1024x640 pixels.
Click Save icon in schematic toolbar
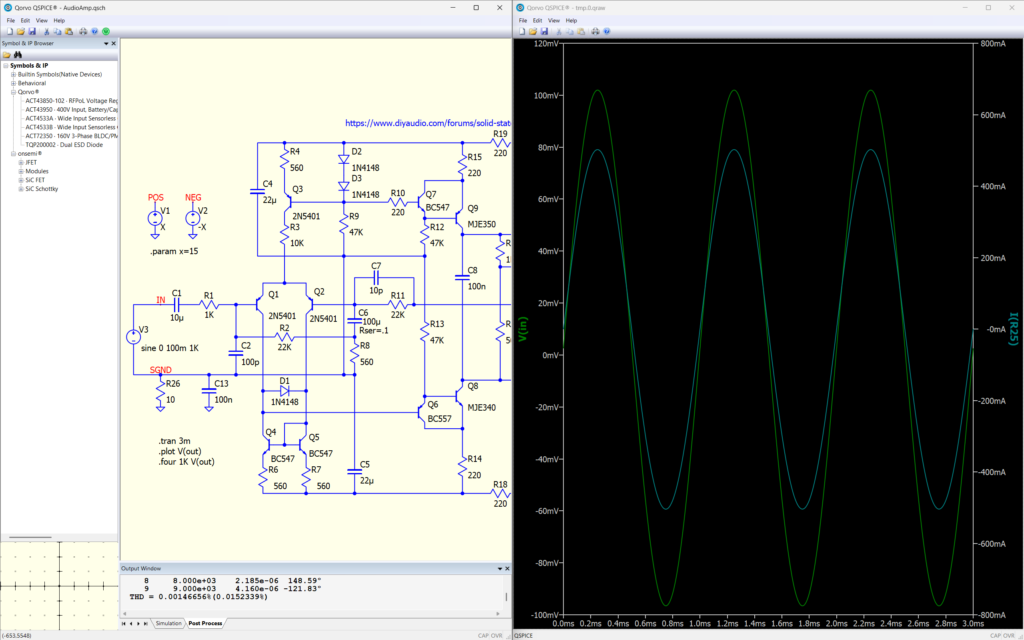(x=31, y=31)
